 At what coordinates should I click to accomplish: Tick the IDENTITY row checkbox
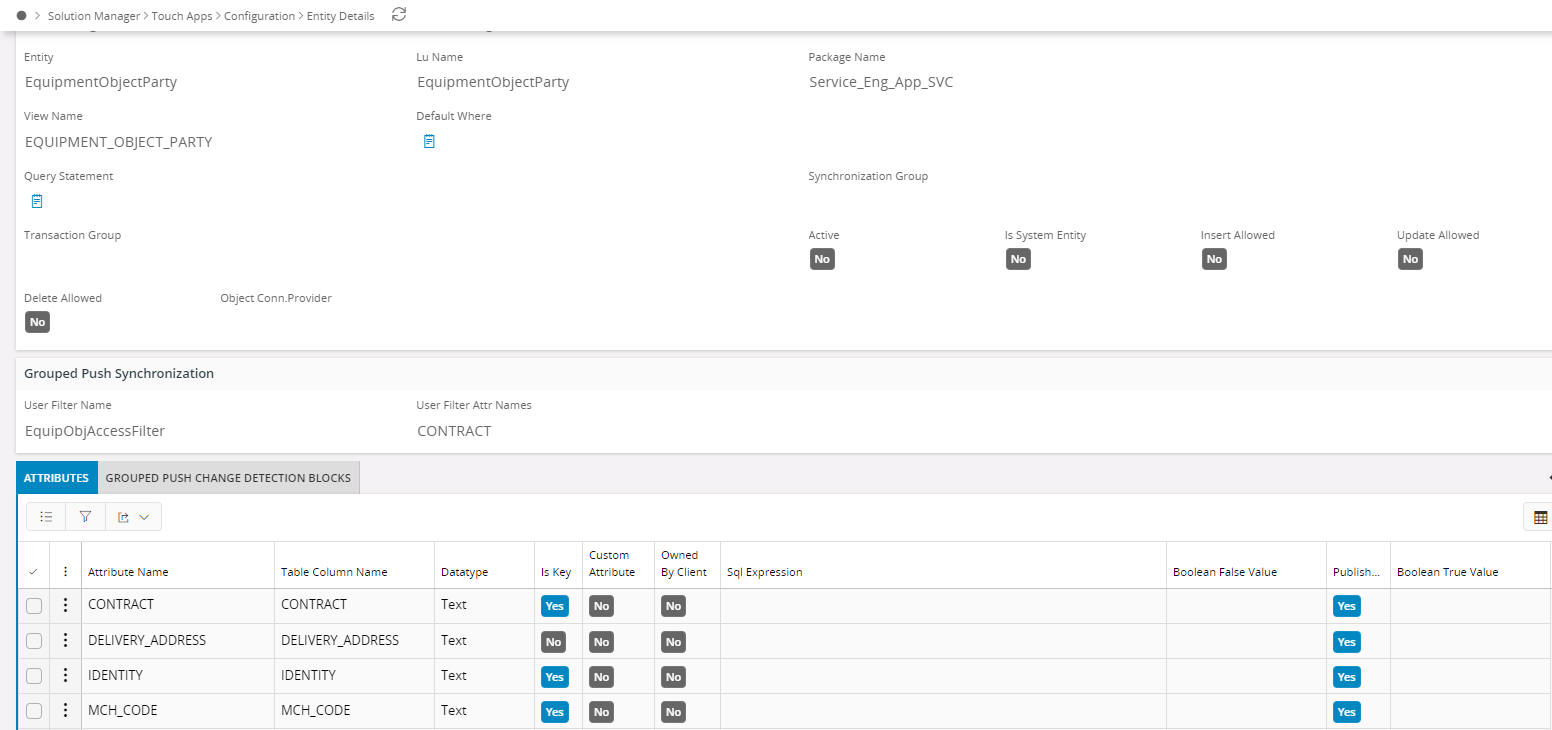[34, 676]
